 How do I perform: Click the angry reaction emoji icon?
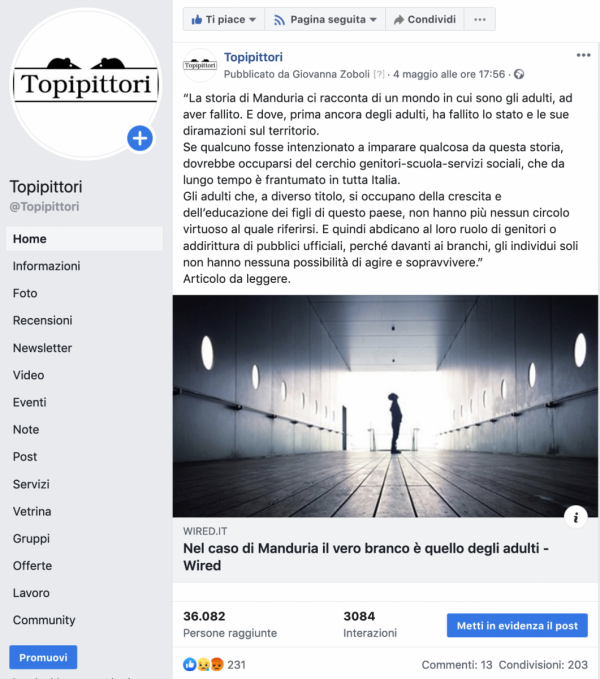[x=217, y=664]
